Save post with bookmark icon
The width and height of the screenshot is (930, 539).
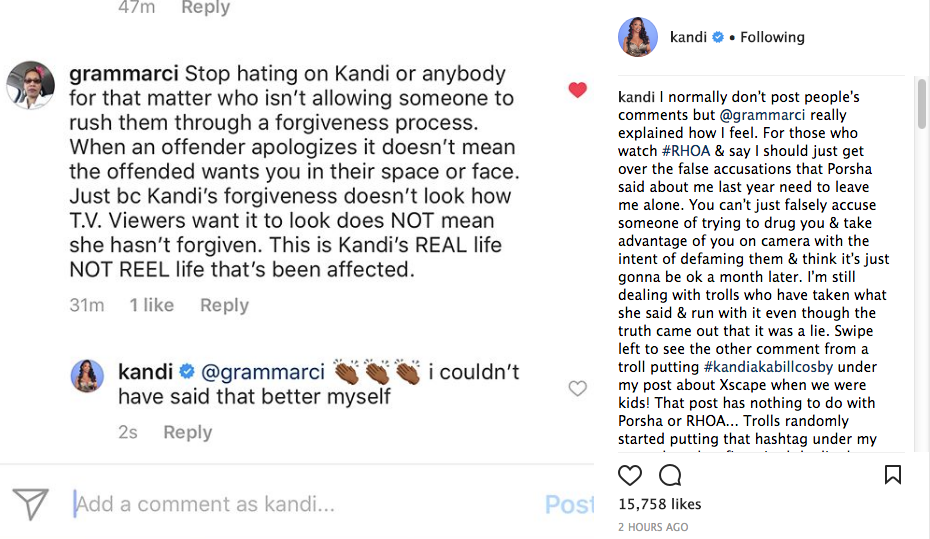(x=893, y=475)
